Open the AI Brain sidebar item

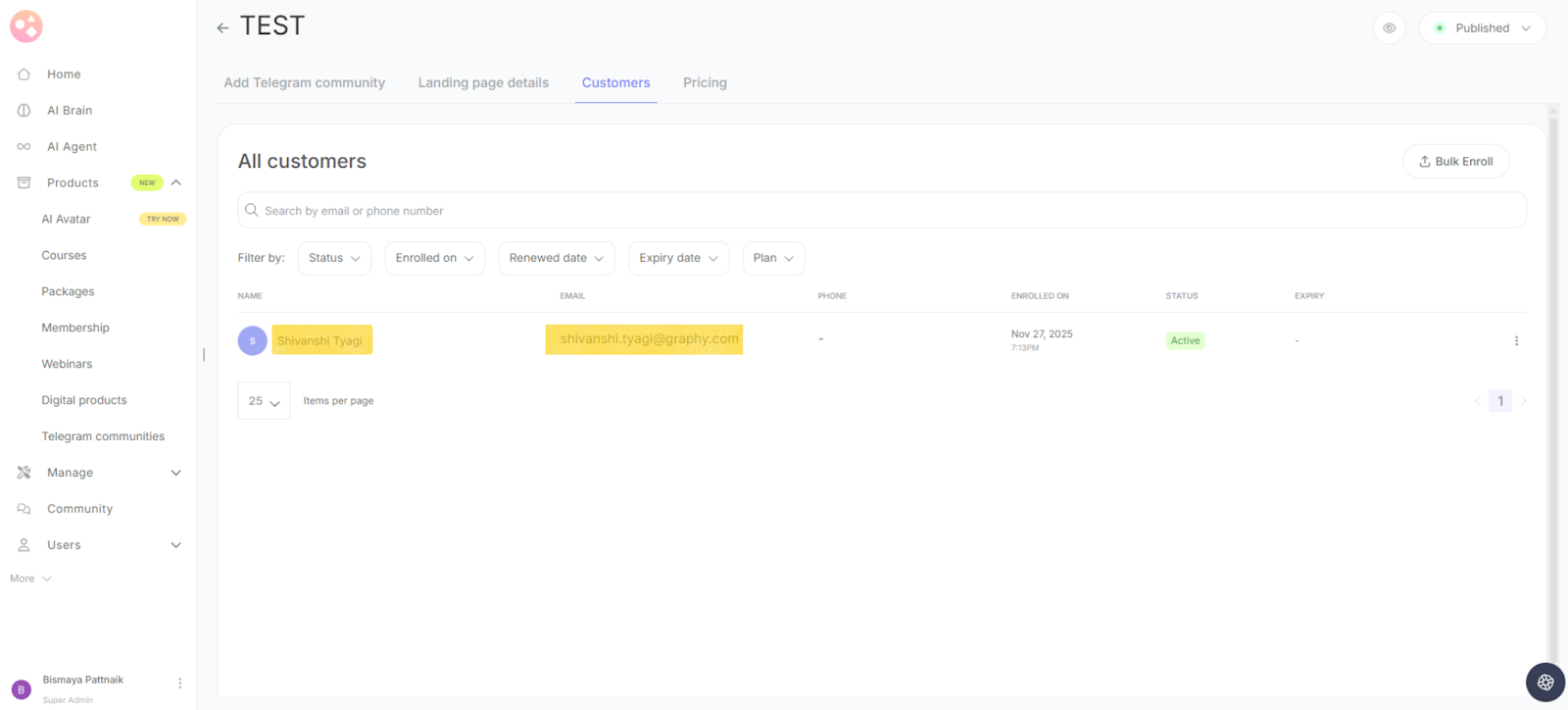point(69,111)
